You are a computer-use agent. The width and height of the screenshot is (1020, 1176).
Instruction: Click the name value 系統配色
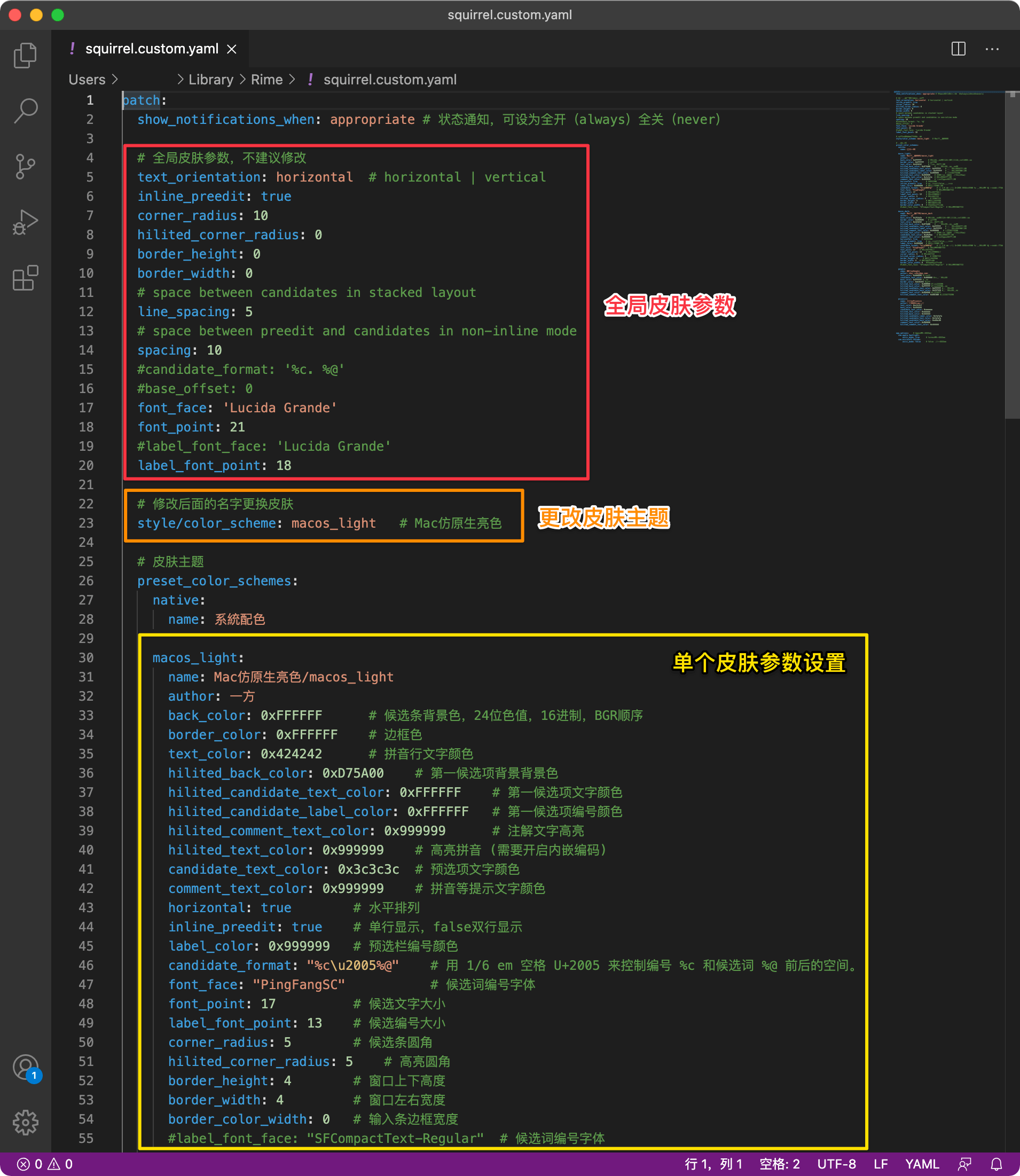tap(240, 620)
